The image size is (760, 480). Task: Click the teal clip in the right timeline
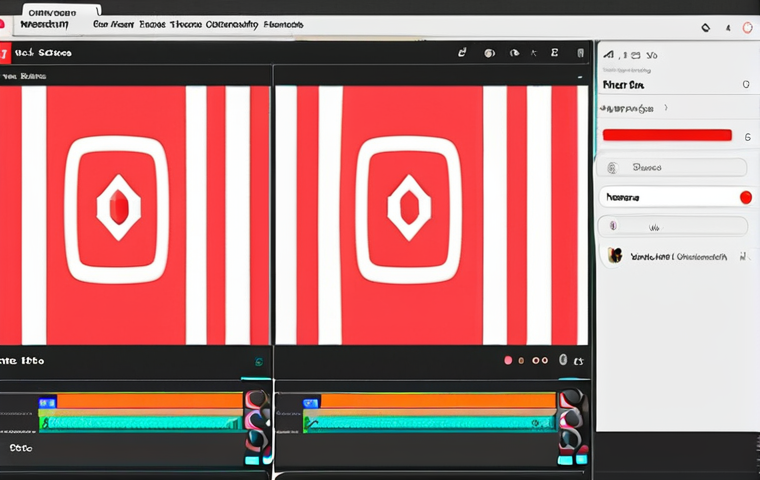pyautogui.click(x=429, y=423)
